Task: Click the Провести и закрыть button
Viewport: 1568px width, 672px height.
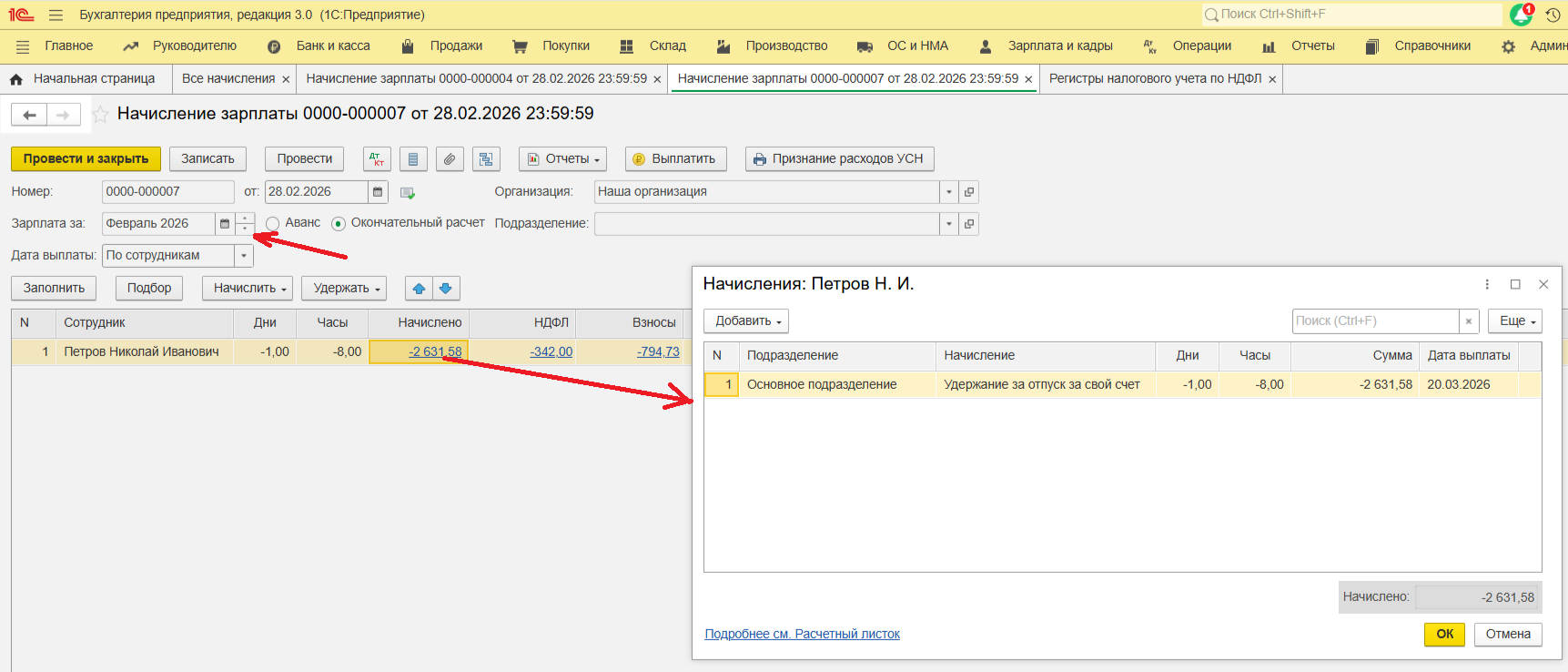Action: pyautogui.click(x=86, y=159)
